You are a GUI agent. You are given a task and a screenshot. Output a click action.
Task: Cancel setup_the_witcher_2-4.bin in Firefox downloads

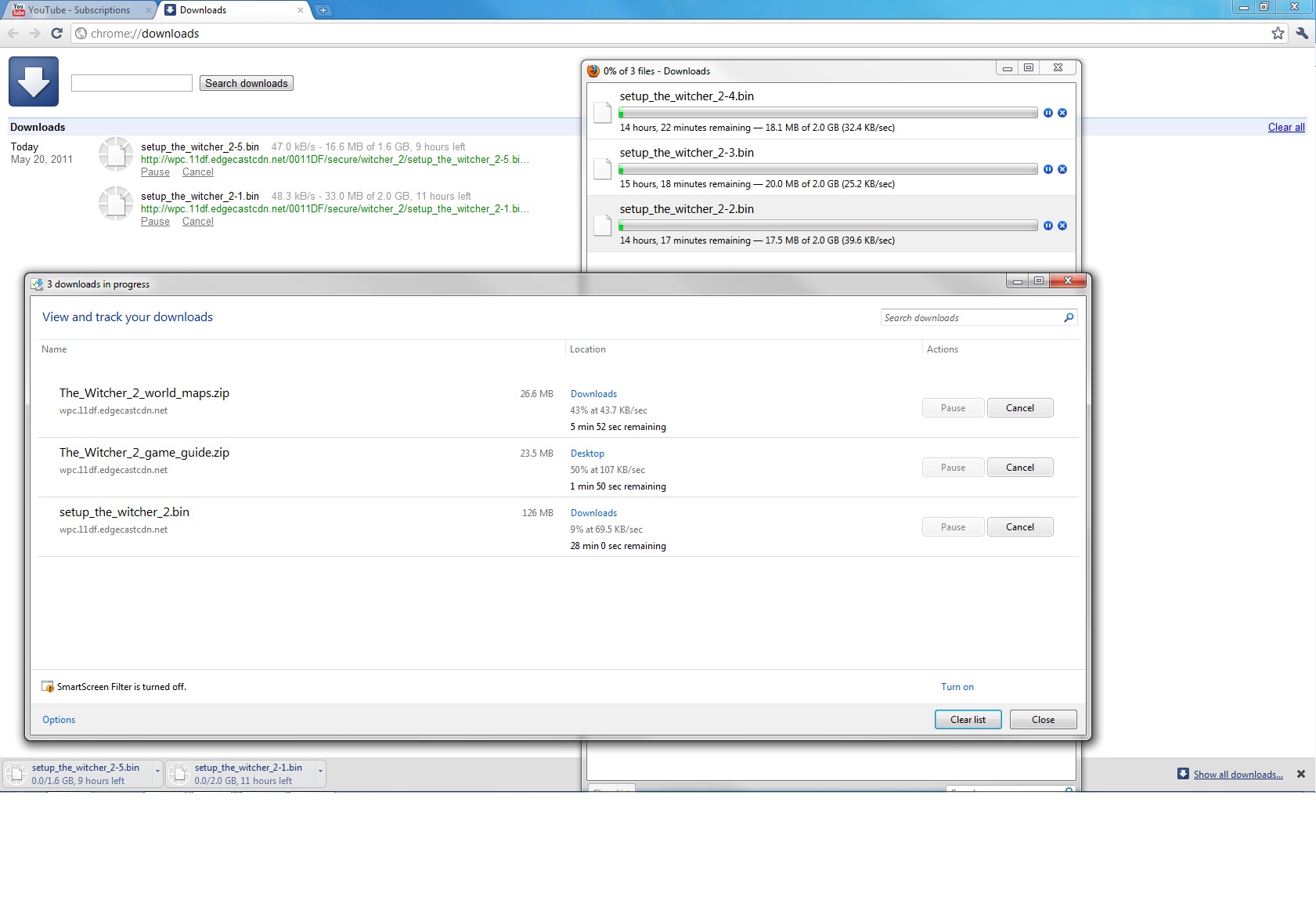click(x=1062, y=113)
